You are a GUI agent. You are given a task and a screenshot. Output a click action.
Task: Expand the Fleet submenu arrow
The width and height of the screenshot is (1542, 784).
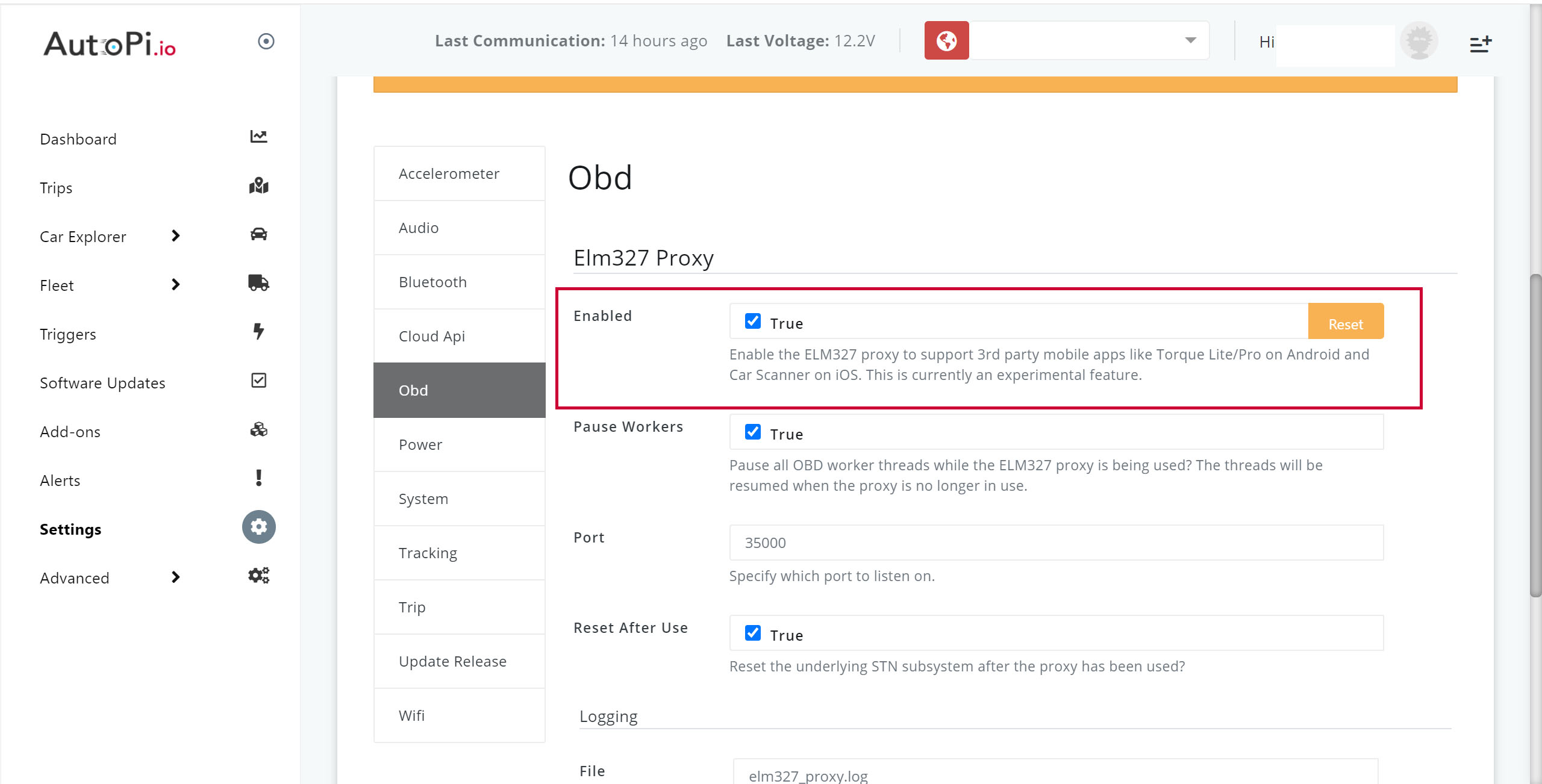tap(175, 285)
